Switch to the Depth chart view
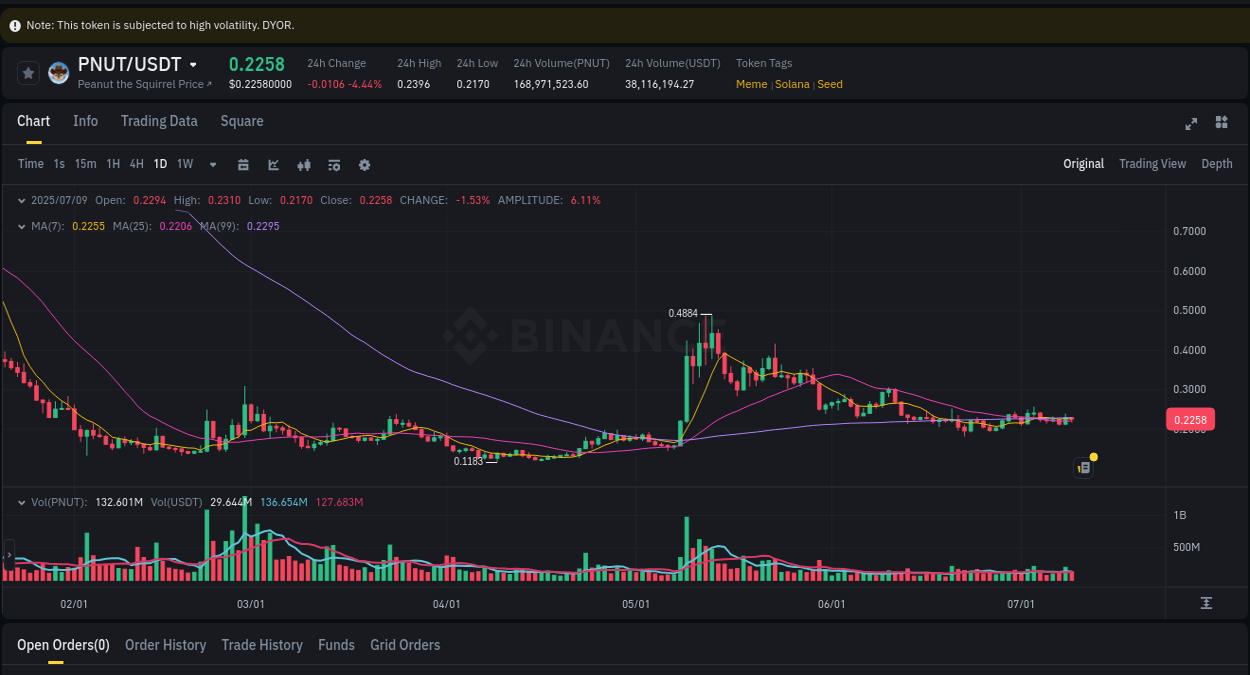Screen dimensions: 1250x675 point(1217,163)
